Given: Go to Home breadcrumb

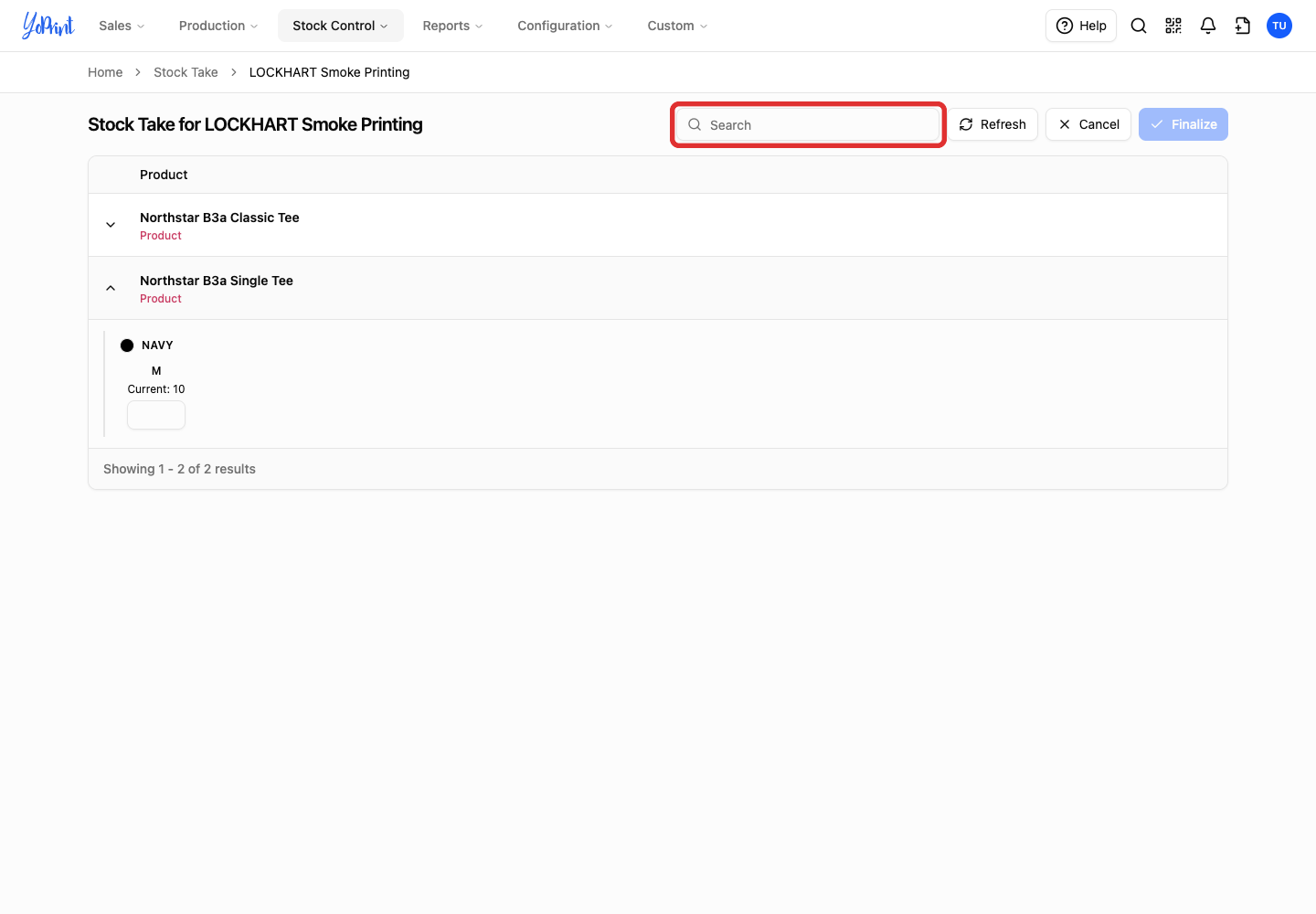Looking at the screenshot, I should point(105,72).
